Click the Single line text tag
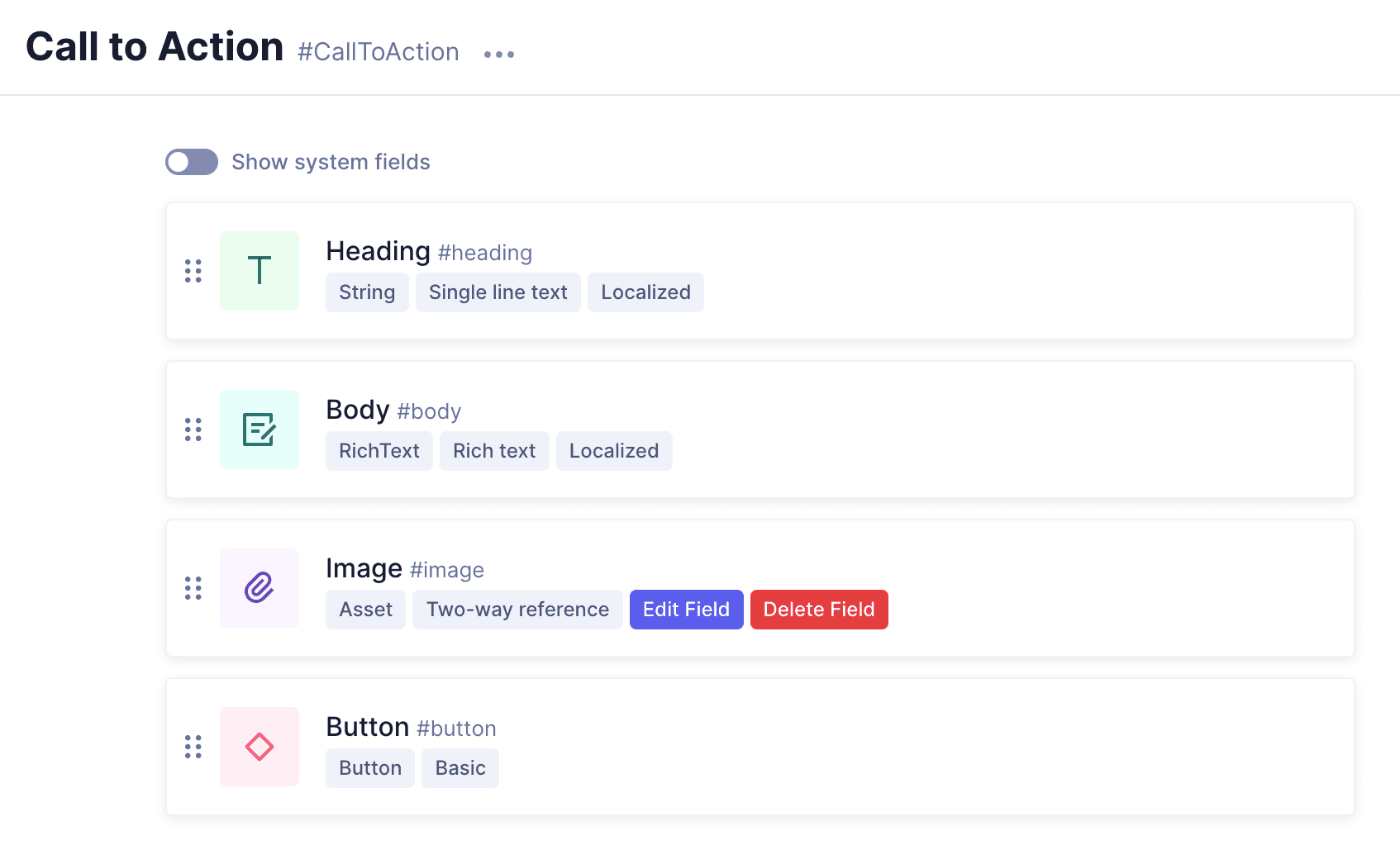Image resolution: width=1400 pixels, height=864 pixels. tap(498, 292)
